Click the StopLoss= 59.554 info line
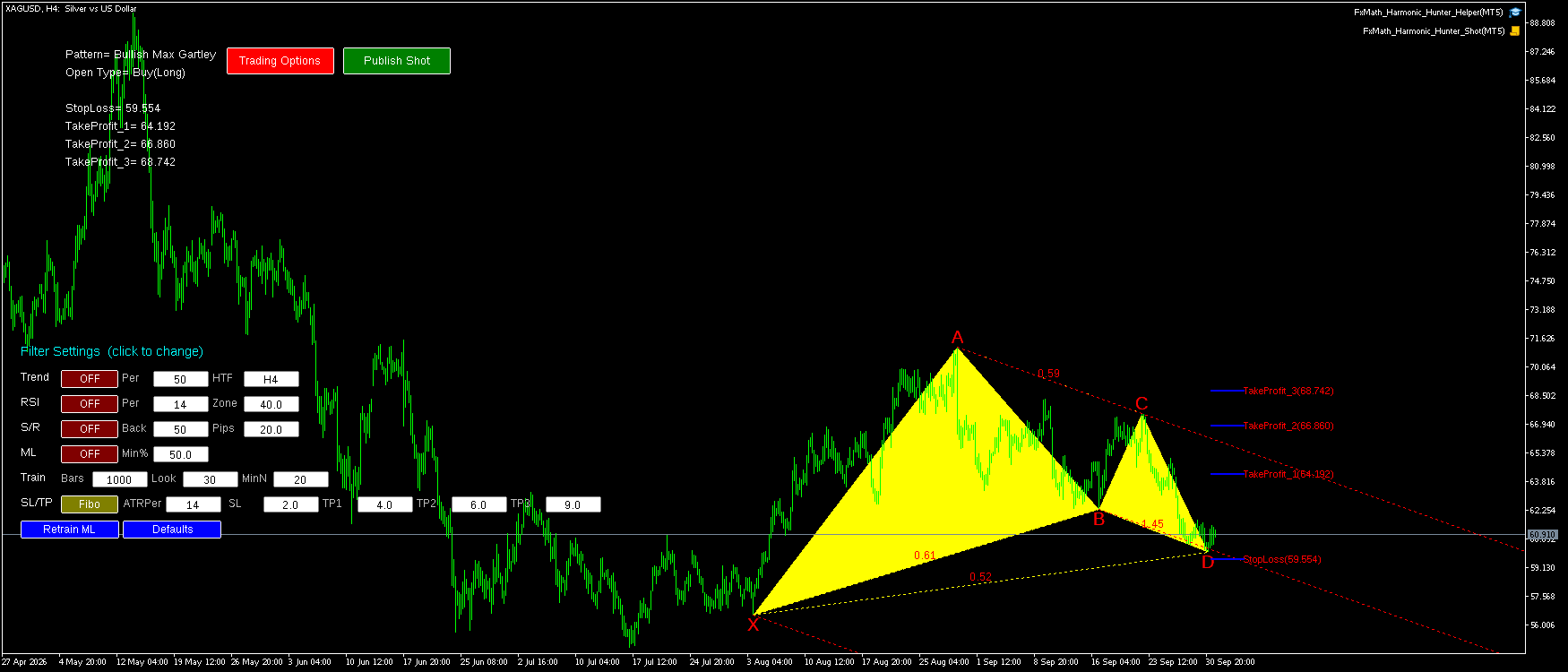The width and height of the screenshot is (1568, 672). coord(113,108)
